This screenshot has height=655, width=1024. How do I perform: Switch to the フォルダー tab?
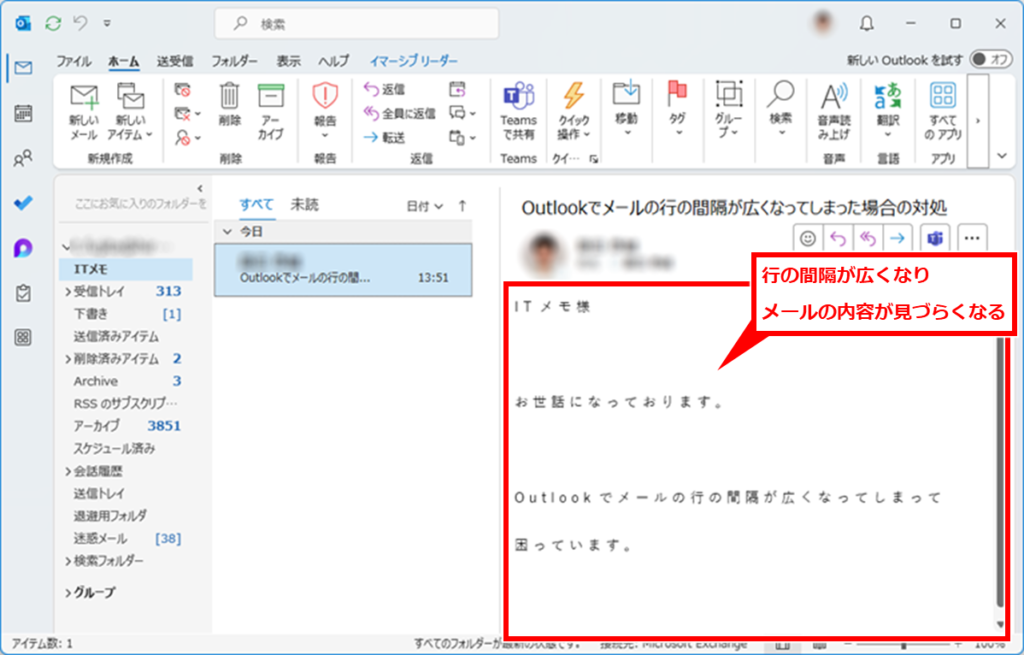click(234, 61)
